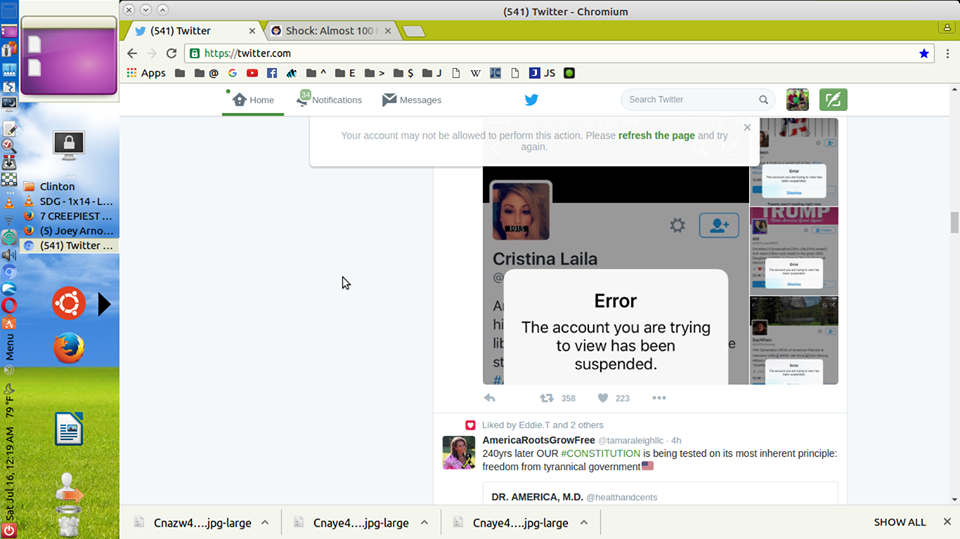Screen dimensions: 960x539
Task: Click the red power button on panel
Action: 9,530
